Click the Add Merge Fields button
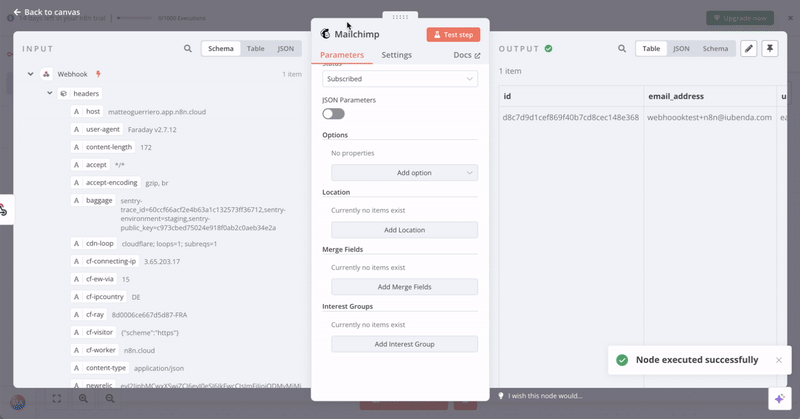The width and height of the screenshot is (800, 419). [x=404, y=287]
